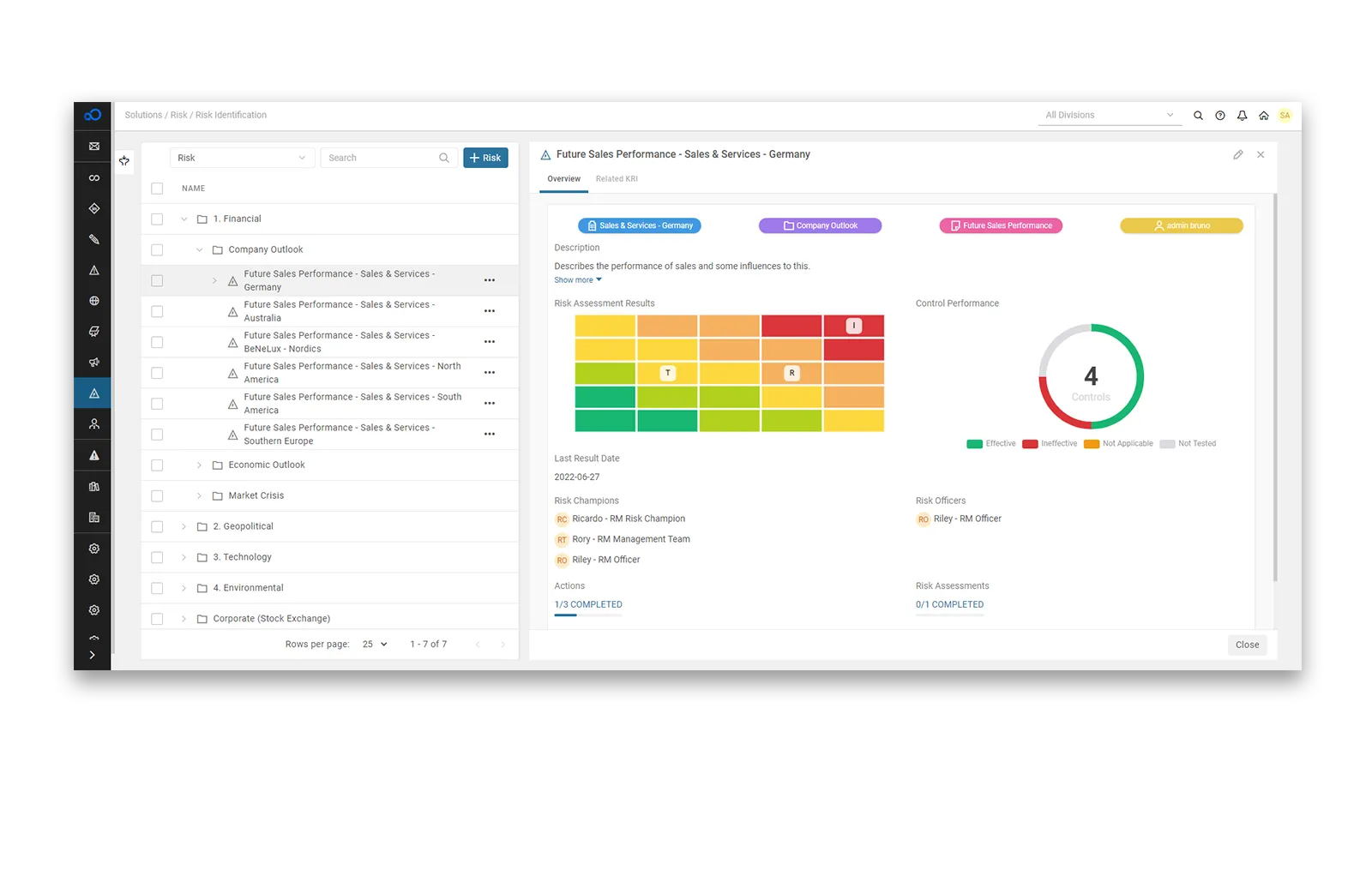This screenshot has width=1372, height=876.
Task: Check the Economic Outlook row checkbox
Action: (157, 465)
